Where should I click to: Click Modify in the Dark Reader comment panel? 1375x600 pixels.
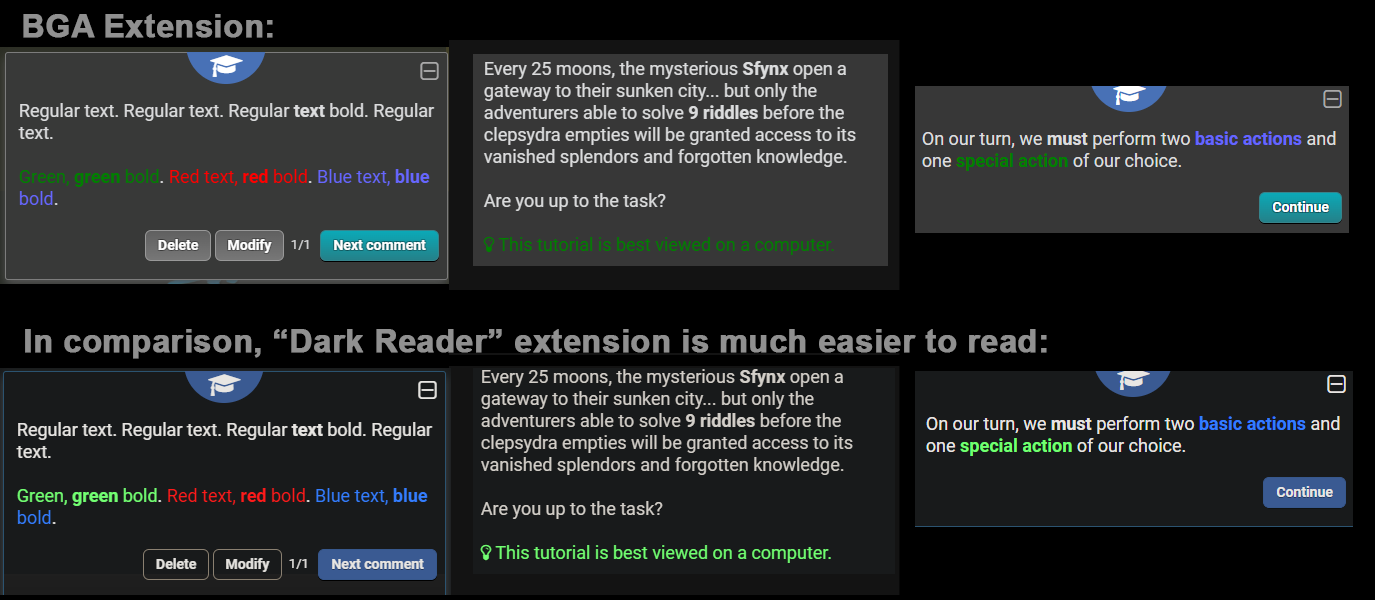tap(247, 564)
